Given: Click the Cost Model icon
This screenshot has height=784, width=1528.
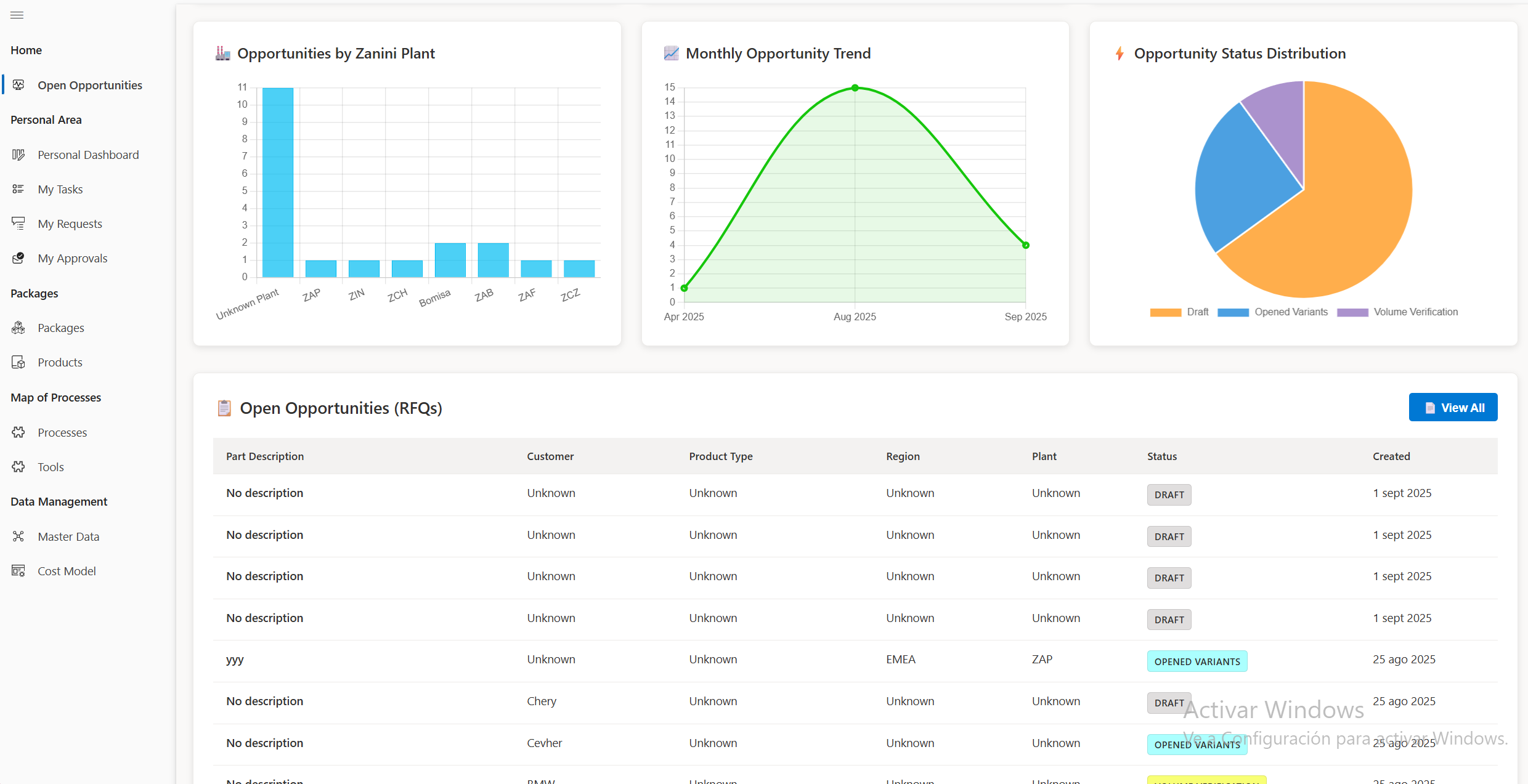Looking at the screenshot, I should 18,570.
